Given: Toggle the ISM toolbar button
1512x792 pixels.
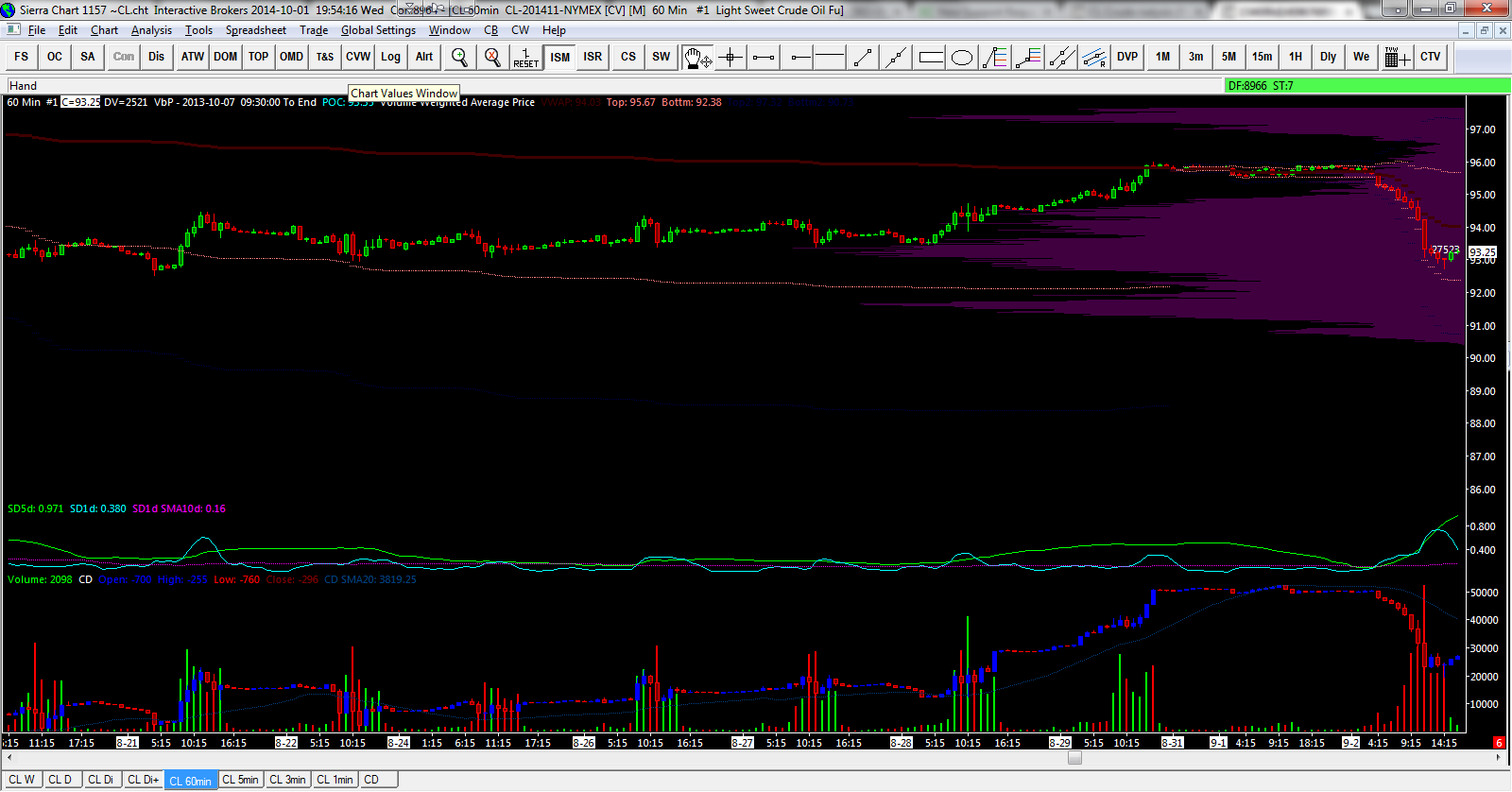Looking at the screenshot, I should [x=560, y=57].
